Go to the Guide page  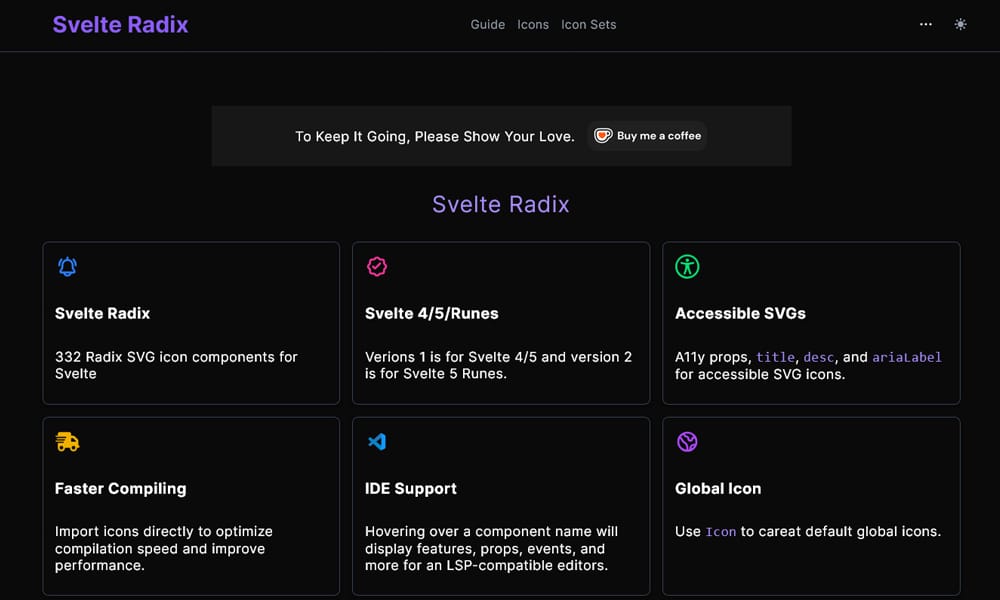(487, 25)
